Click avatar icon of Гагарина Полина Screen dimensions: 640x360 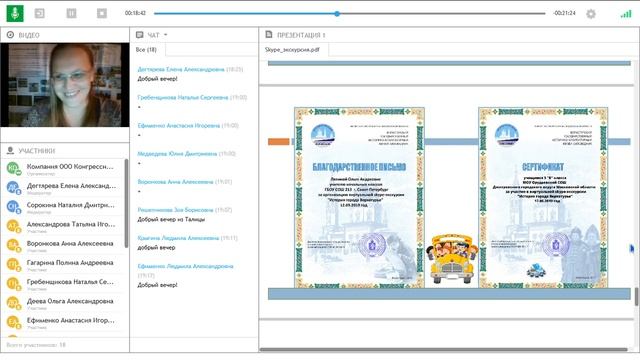coord(13,264)
